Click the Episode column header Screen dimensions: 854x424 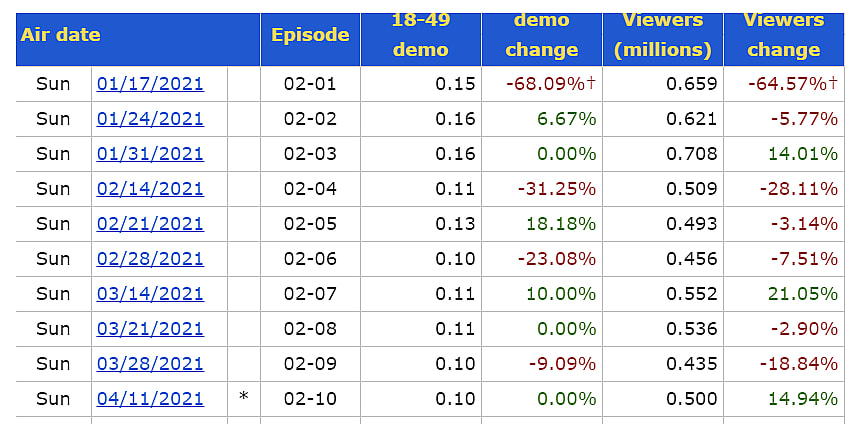click(310, 34)
